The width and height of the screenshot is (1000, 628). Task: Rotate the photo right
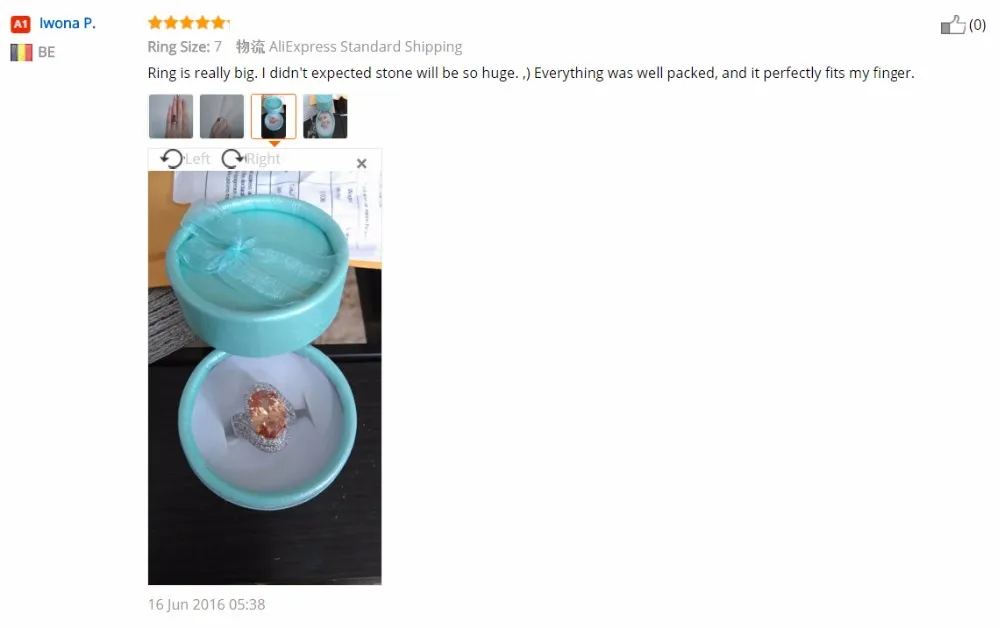pyautogui.click(x=233, y=159)
